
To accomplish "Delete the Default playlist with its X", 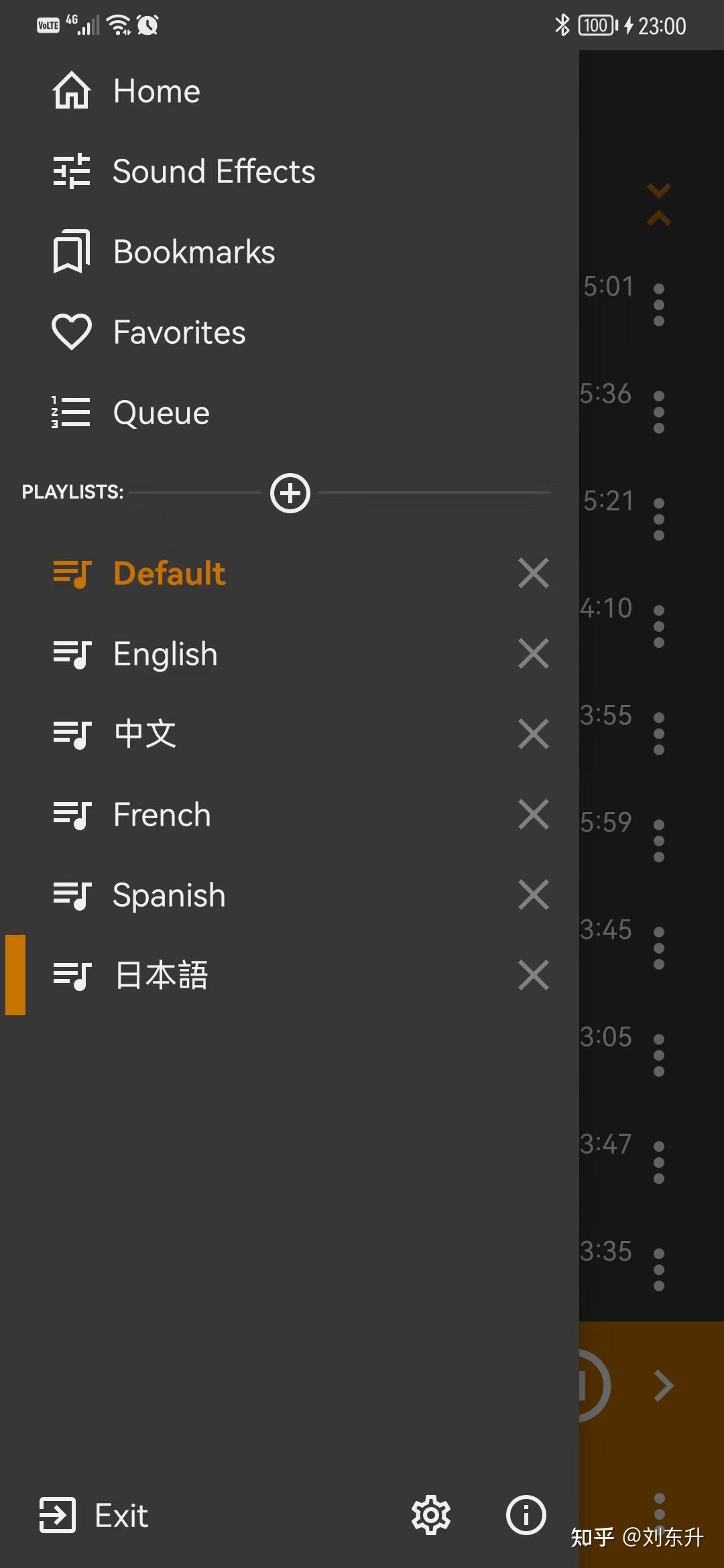I will pyautogui.click(x=534, y=573).
